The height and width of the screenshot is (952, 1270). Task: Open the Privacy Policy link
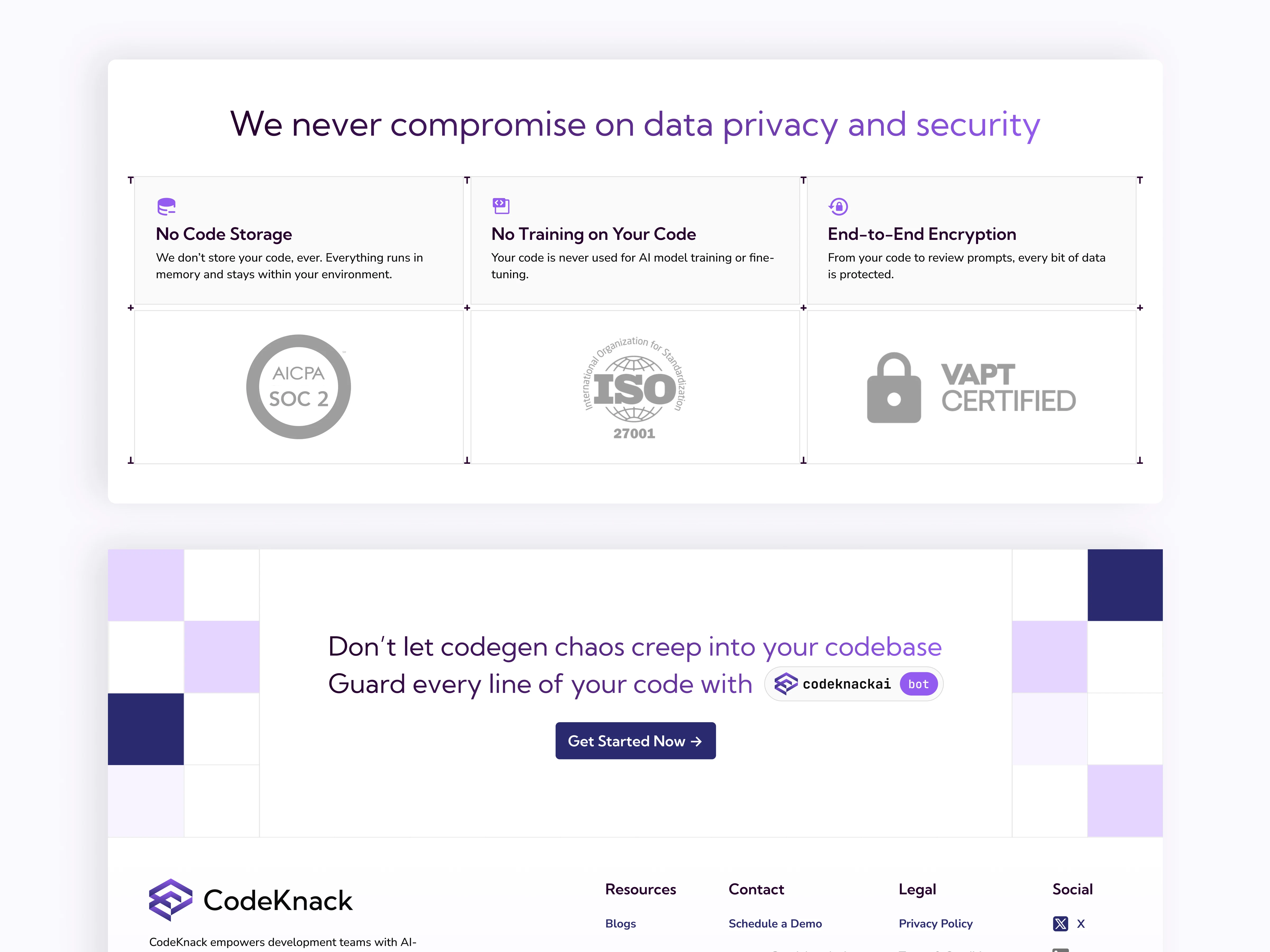935,923
